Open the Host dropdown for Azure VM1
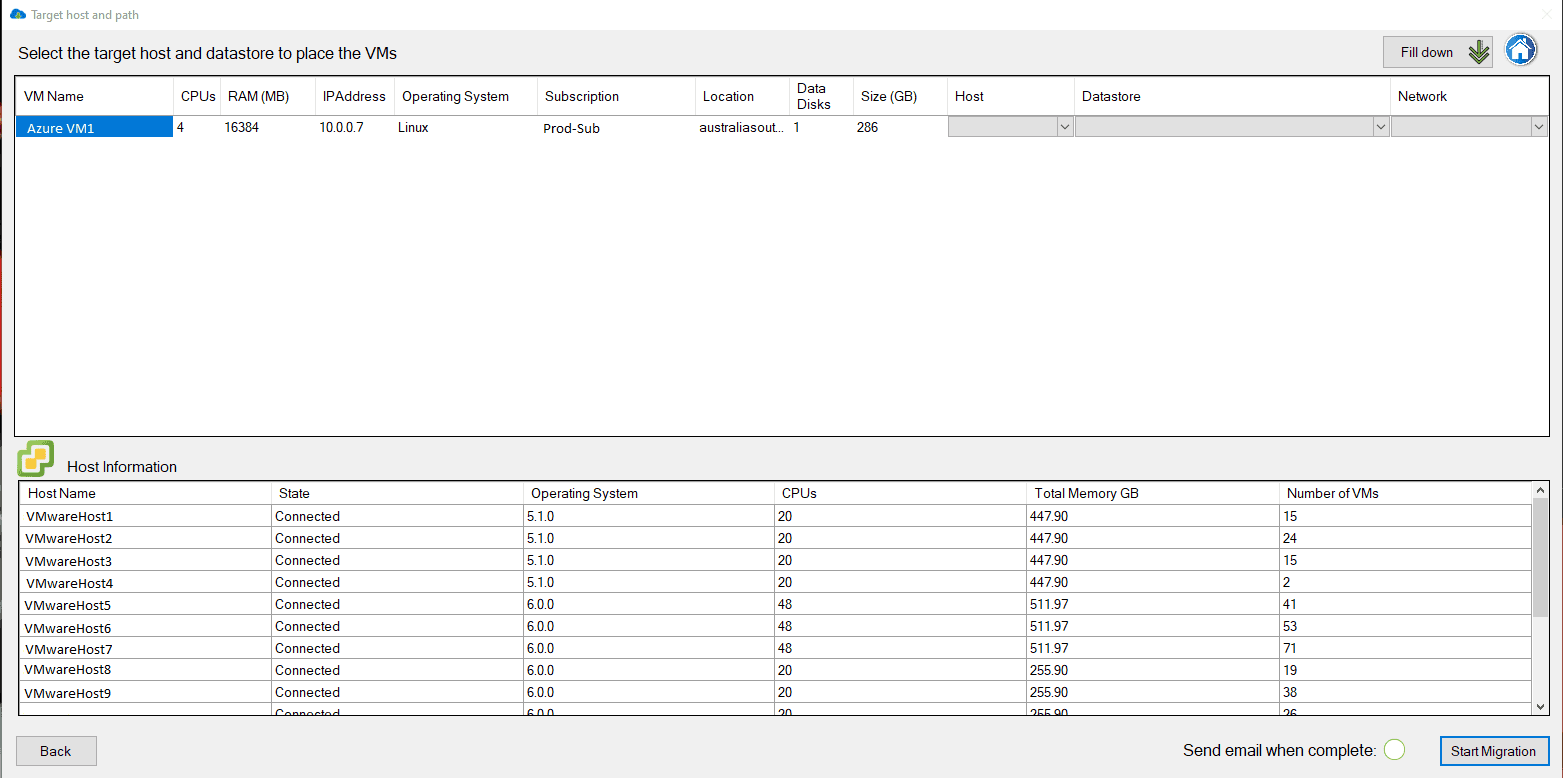 (x=1064, y=127)
